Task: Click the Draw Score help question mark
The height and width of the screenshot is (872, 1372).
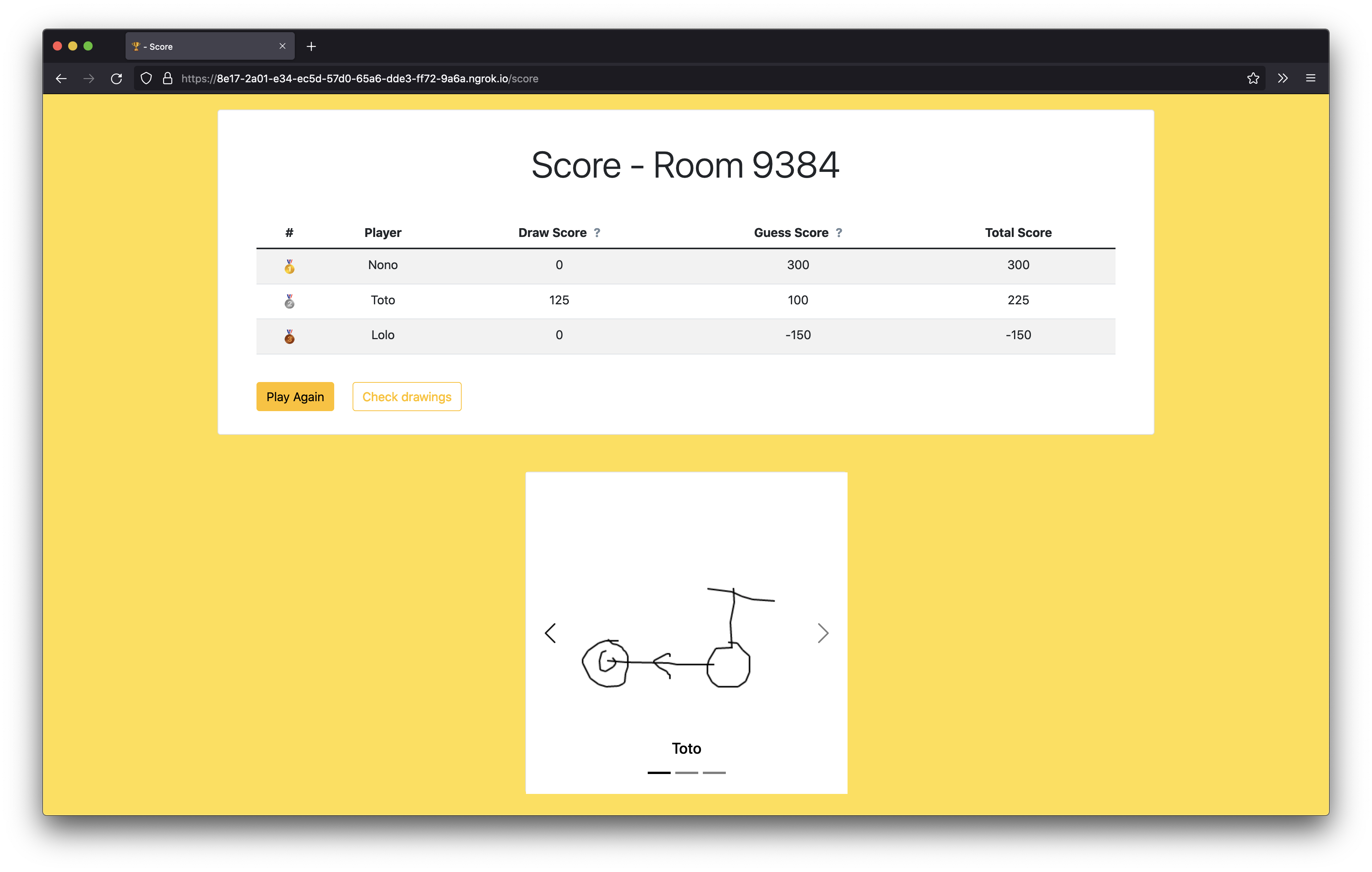Action: (597, 232)
